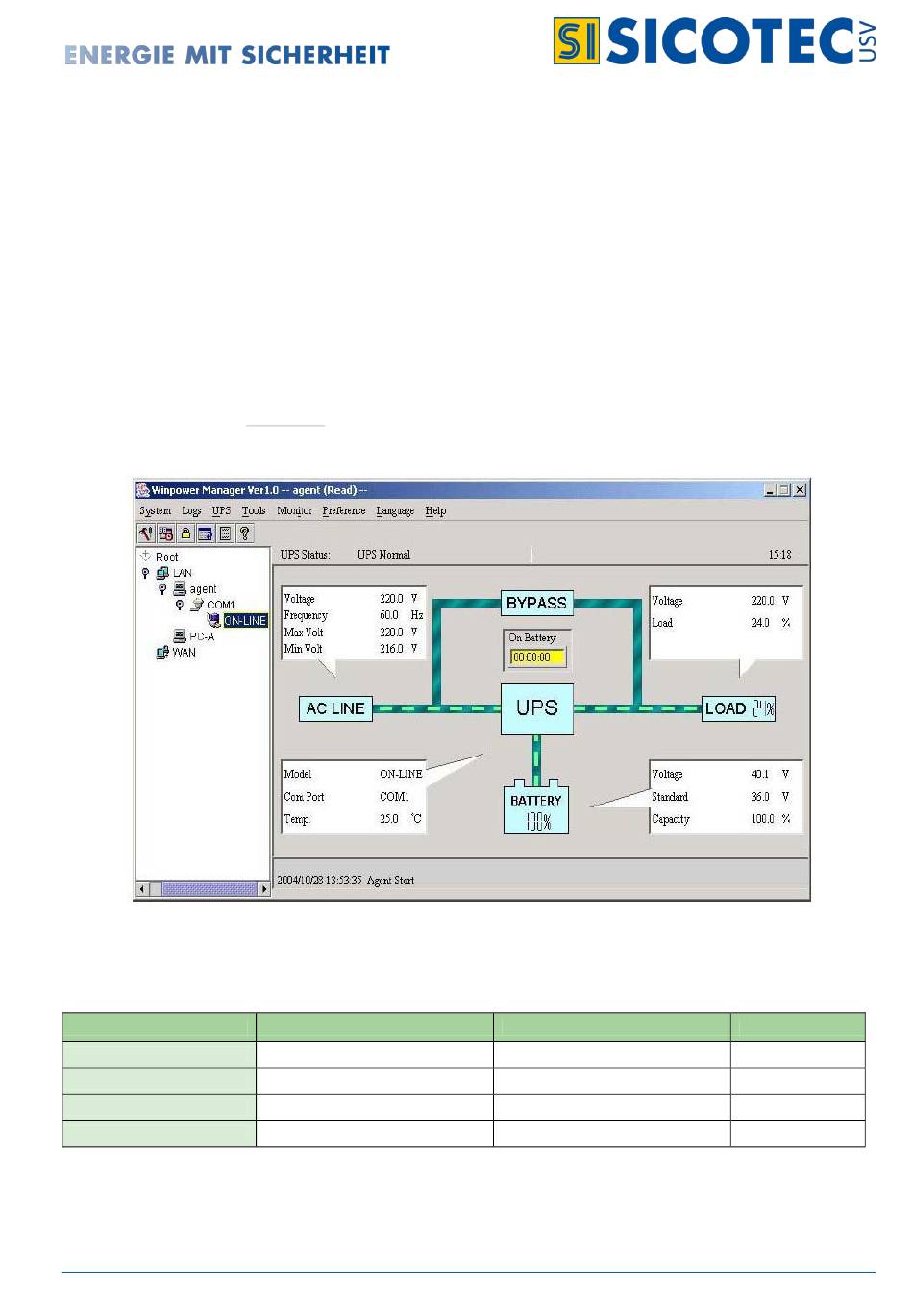Open the Monitor menu
The height and width of the screenshot is (1316, 913).
[295, 511]
